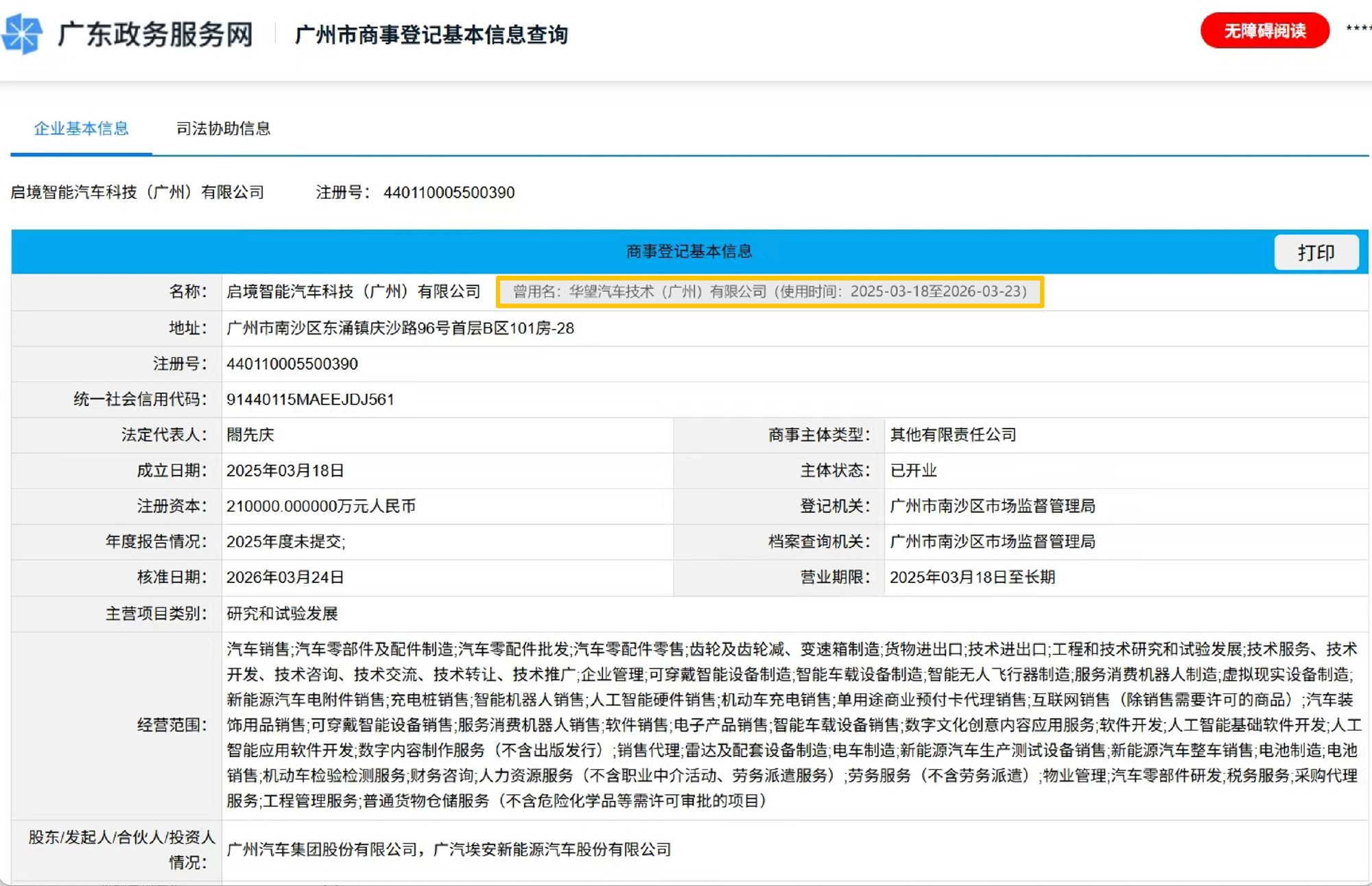This screenshot has height=886, width=1372.
Task: Click the 主体状态 value 已开业
Action: [912, 470]
